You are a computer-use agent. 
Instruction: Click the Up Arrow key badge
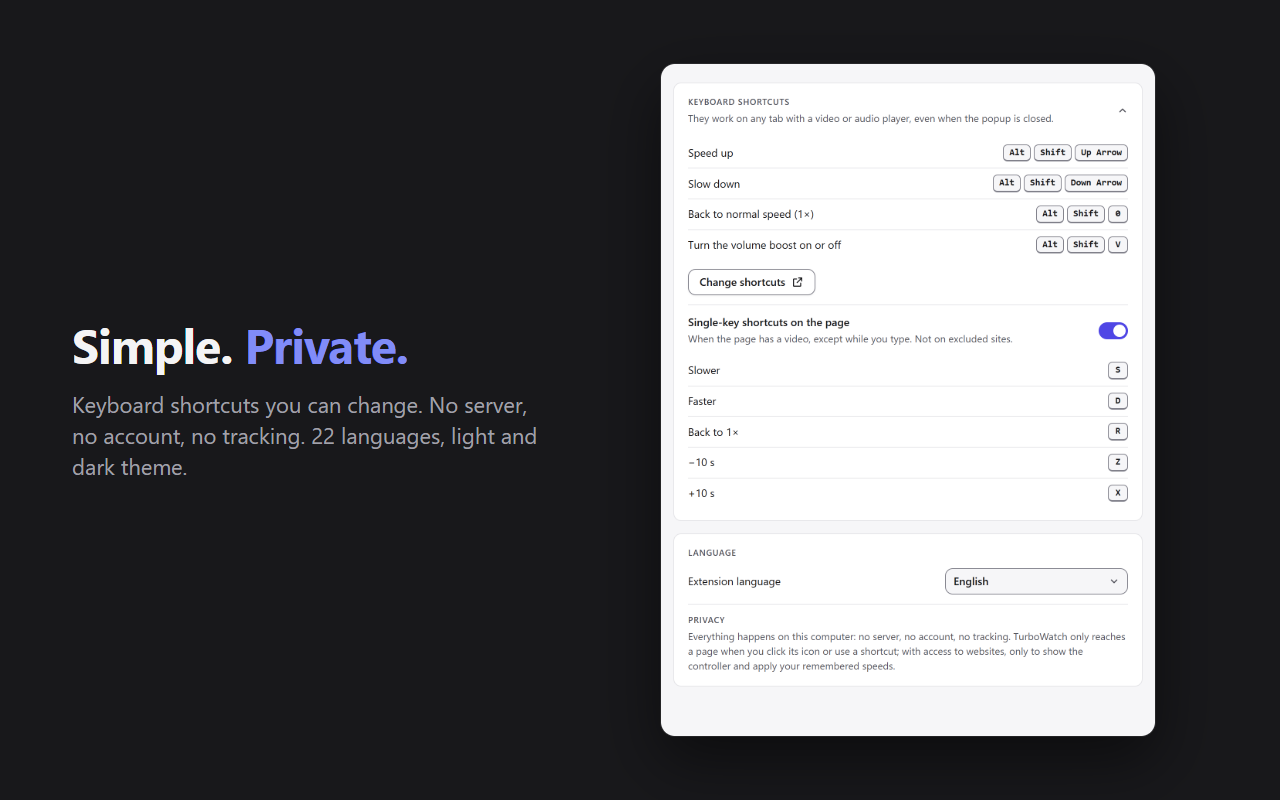point(1101,153)
